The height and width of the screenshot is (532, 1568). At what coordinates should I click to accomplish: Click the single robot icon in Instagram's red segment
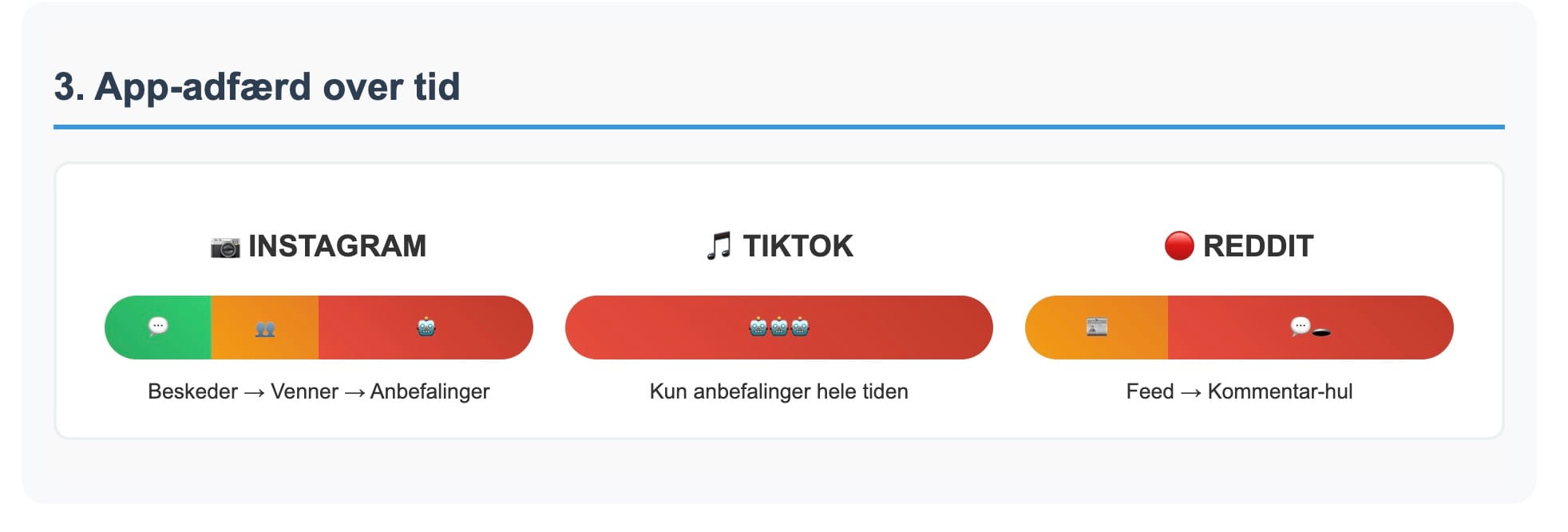point(426,327)
